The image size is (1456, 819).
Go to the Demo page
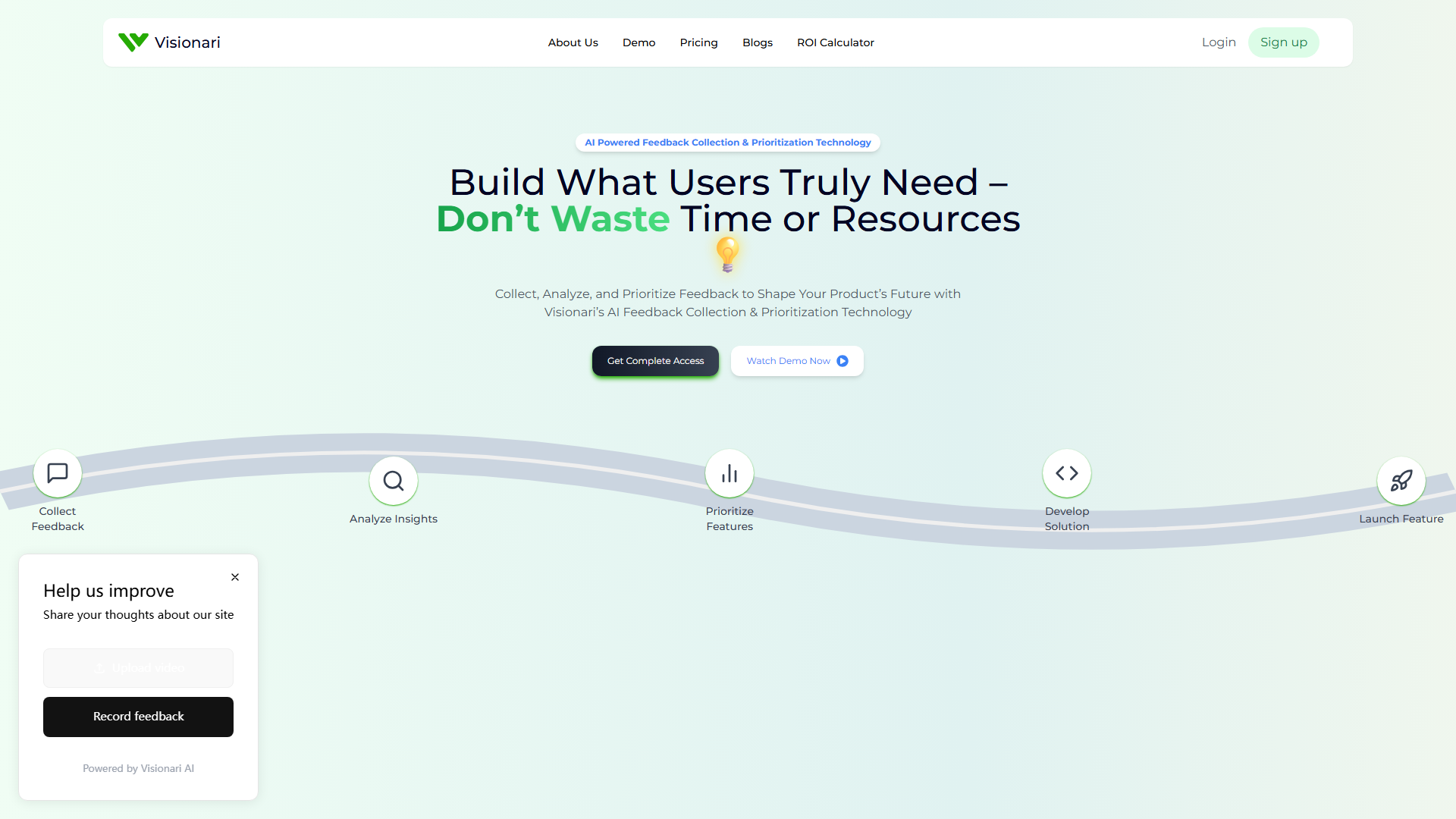[x=639, y=42]
